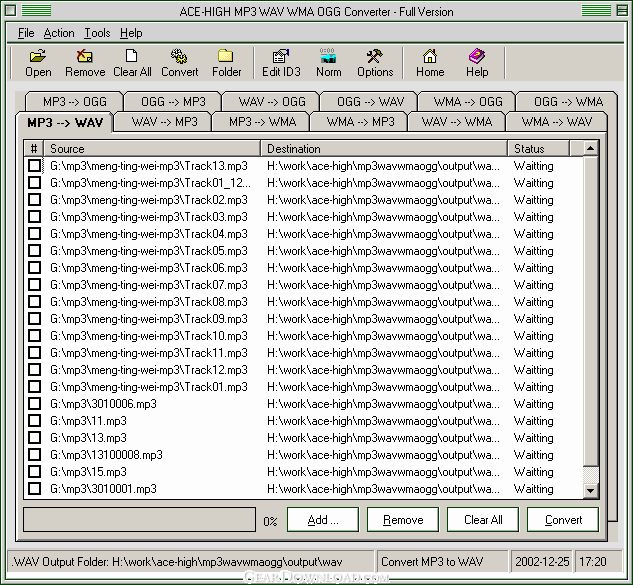The image size is (633, 585).
Task: Click the Remove toolbar icon
Action: [85, 63]
